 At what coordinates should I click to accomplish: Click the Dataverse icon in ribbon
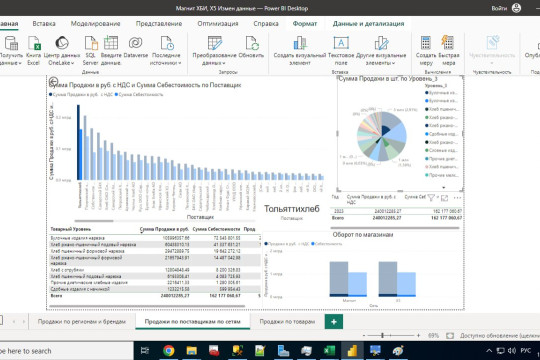click(x=135, y=43)
